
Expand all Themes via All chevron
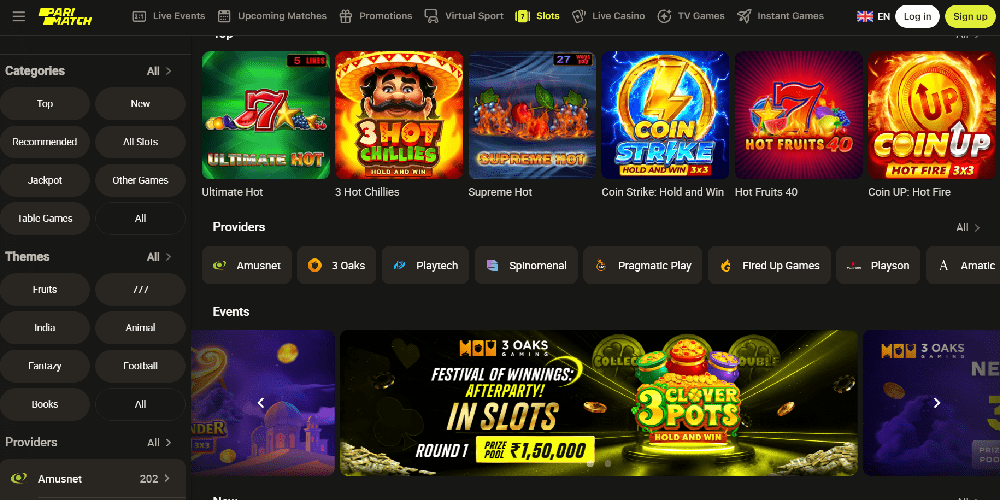coord(159,257)
